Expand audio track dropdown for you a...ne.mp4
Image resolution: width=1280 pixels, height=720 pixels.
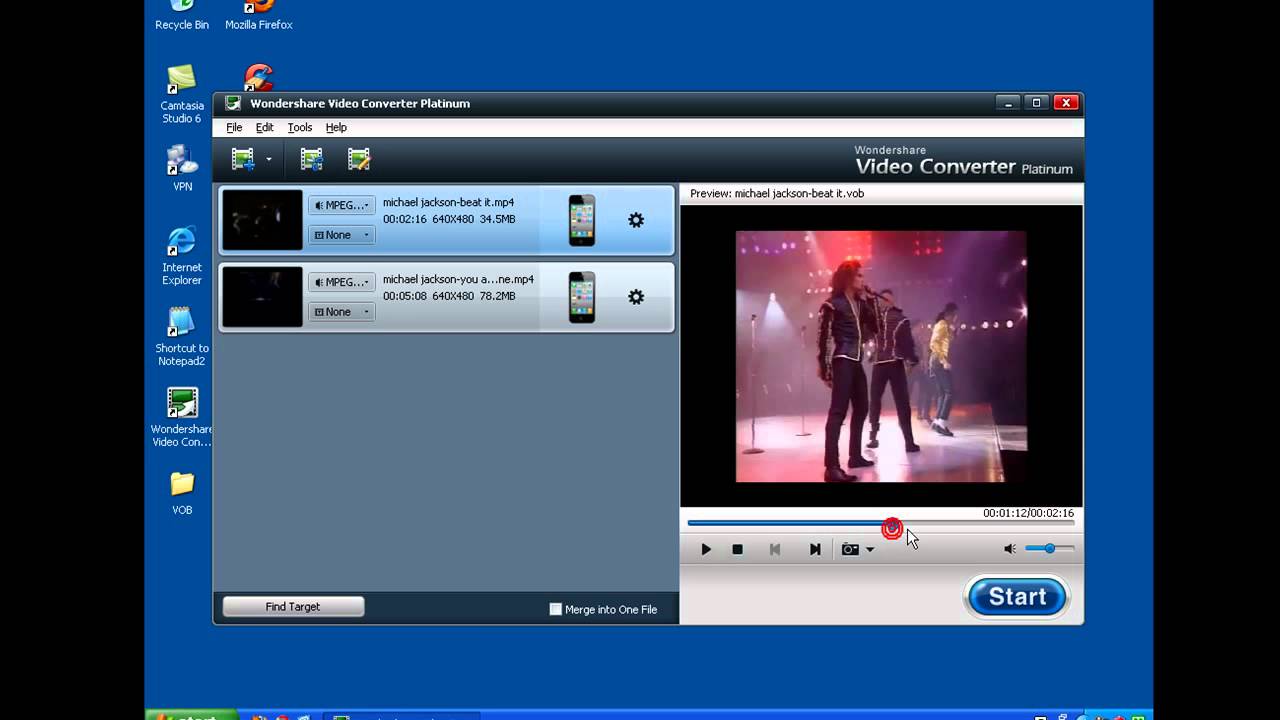point(342,282)
